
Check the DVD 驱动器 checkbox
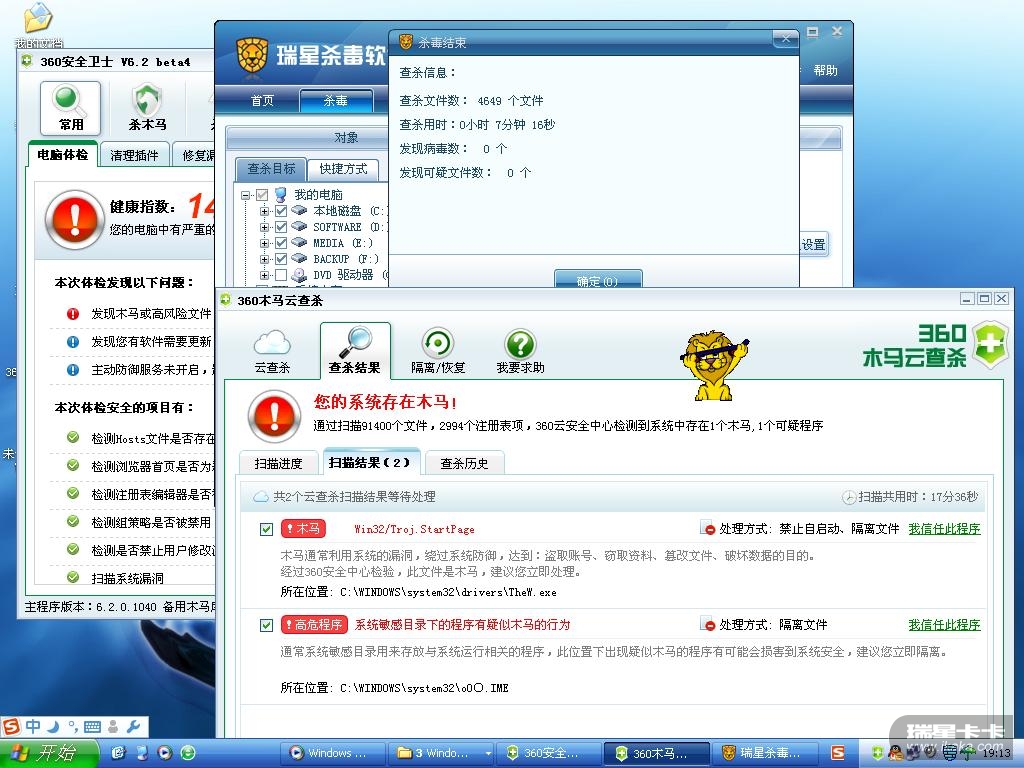point(281,275)
